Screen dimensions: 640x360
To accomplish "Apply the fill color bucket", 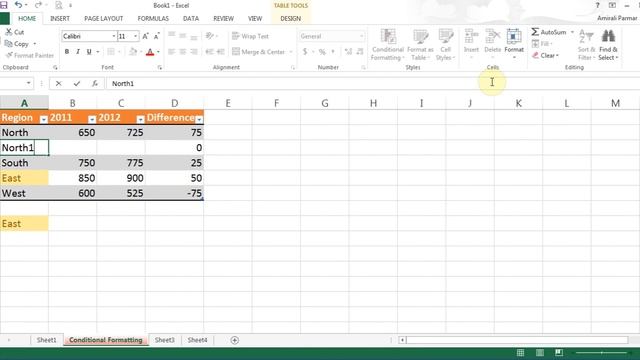I will pyautogui.click(x=133, y=52).
